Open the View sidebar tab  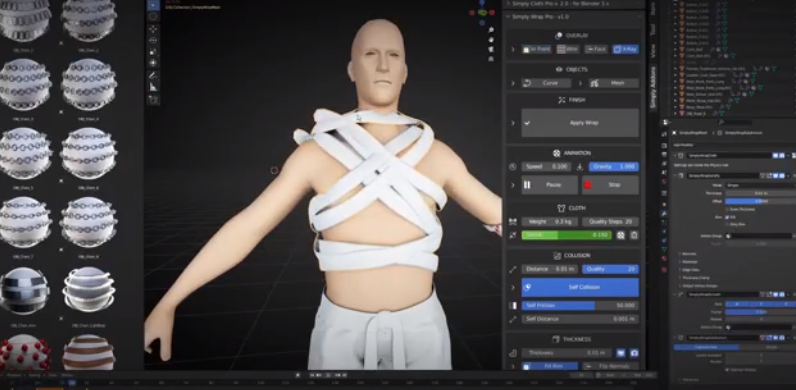coord(653,51)
